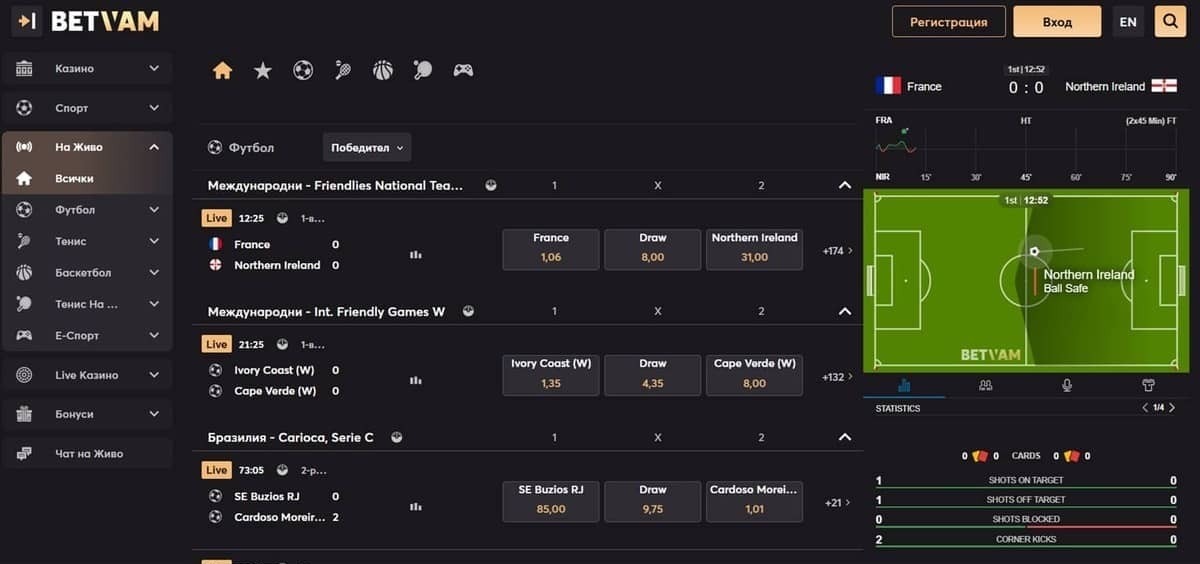The image size is (1200, 564).
Task: Click the CORNER KICKS stat row
Action: pyautogui.click(x=1026, y=540)
